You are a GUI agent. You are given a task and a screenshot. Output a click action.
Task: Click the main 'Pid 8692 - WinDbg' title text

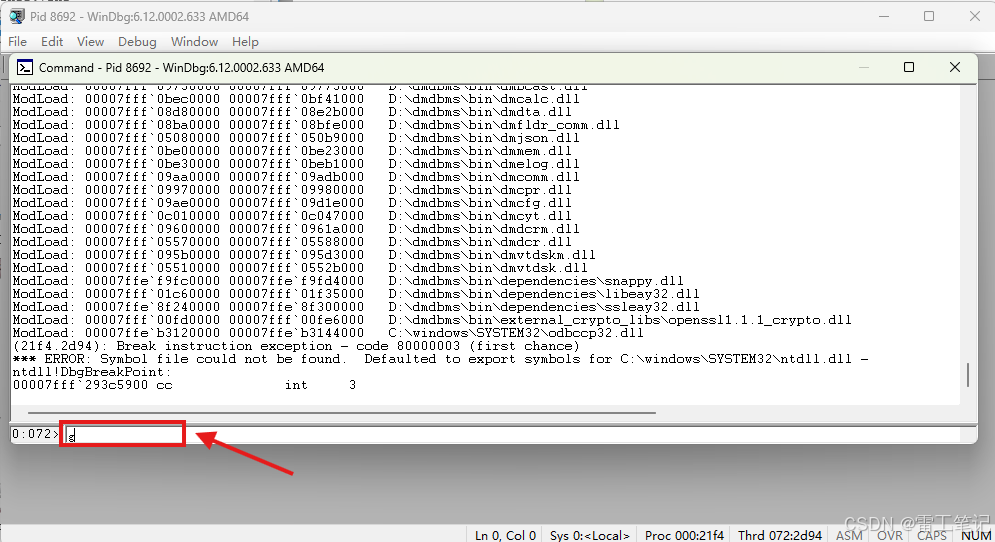pos(140,17)
